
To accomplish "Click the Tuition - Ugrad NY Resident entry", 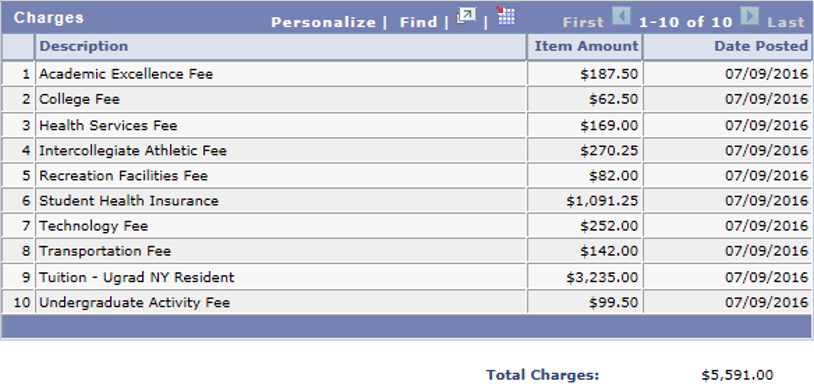I will tap(137, 277).
